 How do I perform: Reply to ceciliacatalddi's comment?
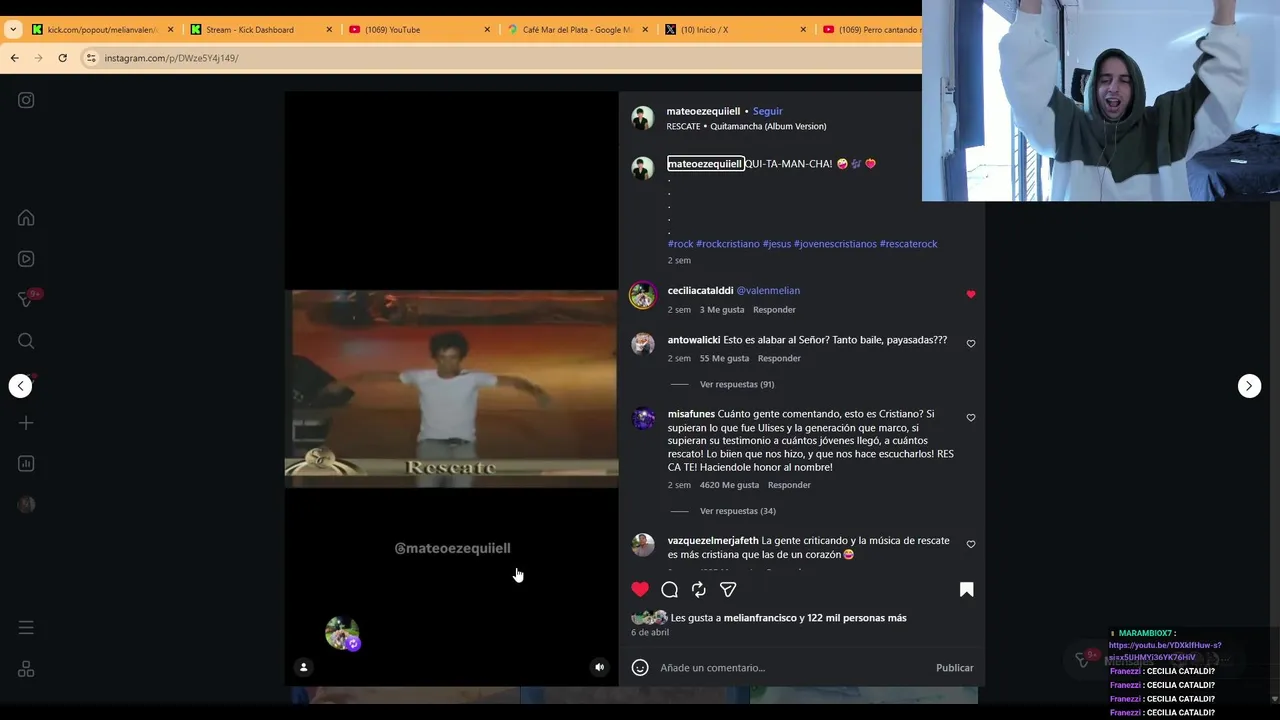coord(774,310)
